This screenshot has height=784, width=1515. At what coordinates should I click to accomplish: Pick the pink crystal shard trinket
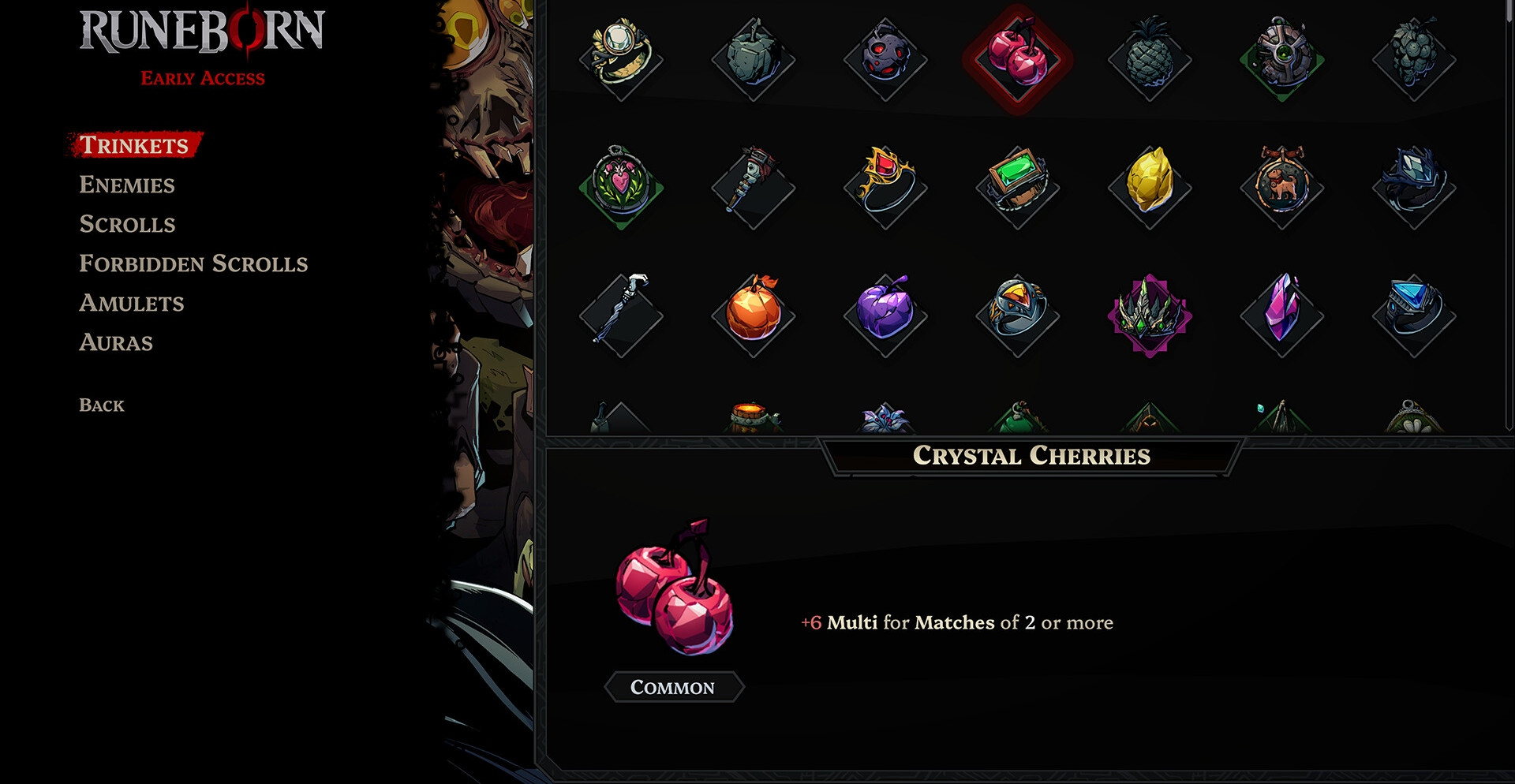point(1282,315)
